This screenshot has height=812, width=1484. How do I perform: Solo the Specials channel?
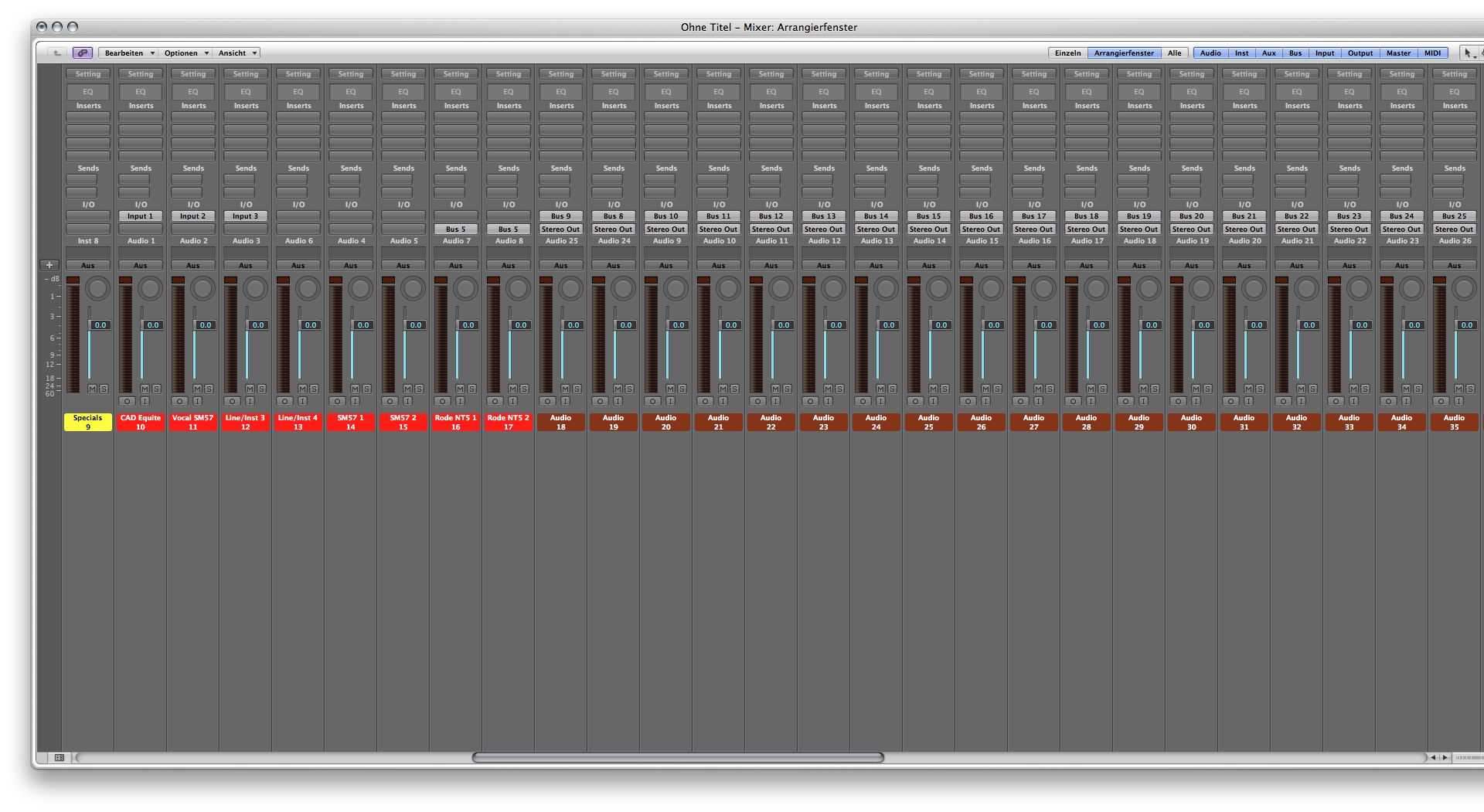104,389
